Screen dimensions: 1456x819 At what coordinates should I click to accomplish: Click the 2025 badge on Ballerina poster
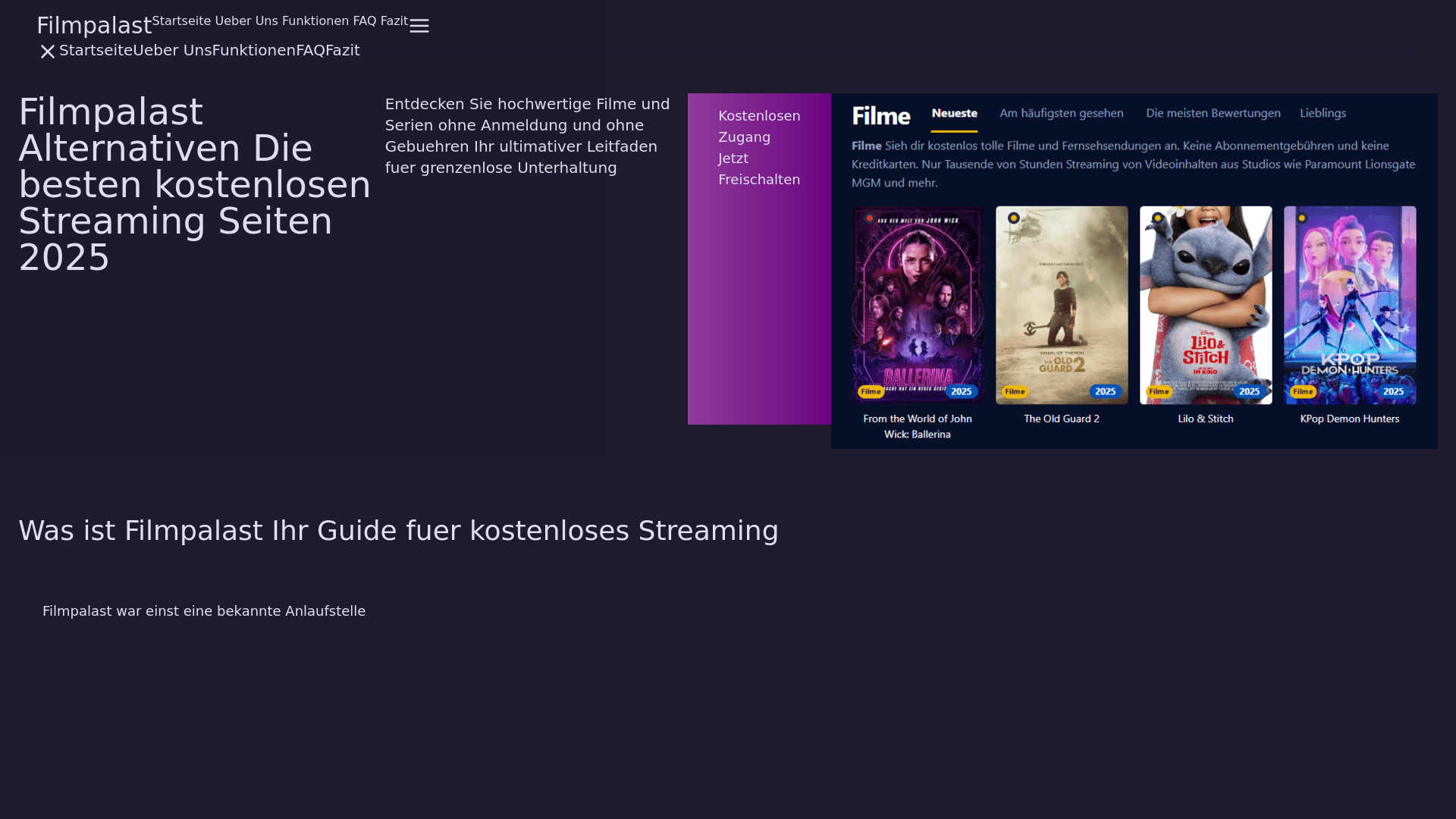click(961, 391)
